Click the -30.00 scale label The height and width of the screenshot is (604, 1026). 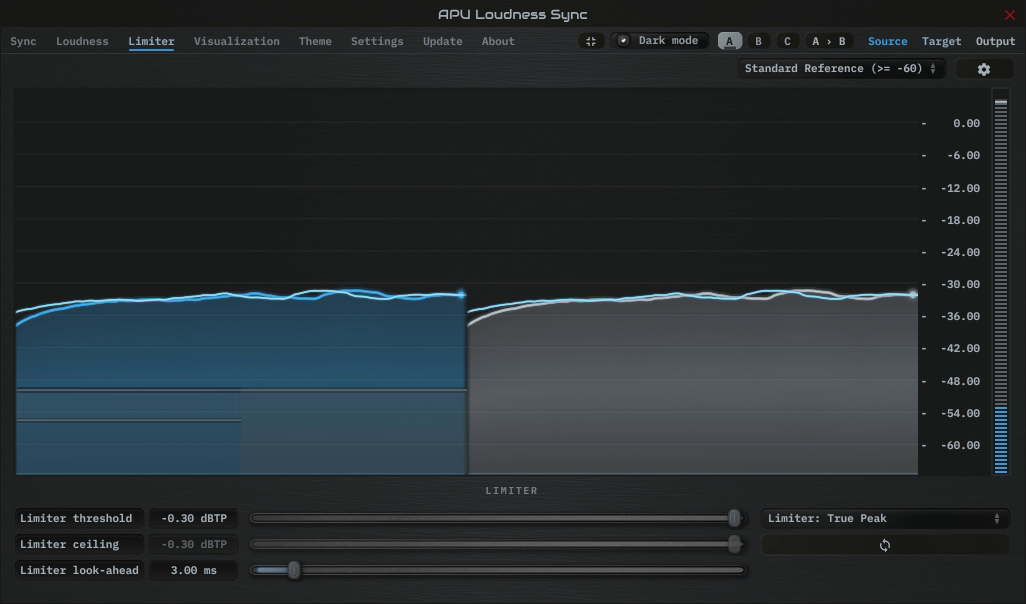click(960, 285)
